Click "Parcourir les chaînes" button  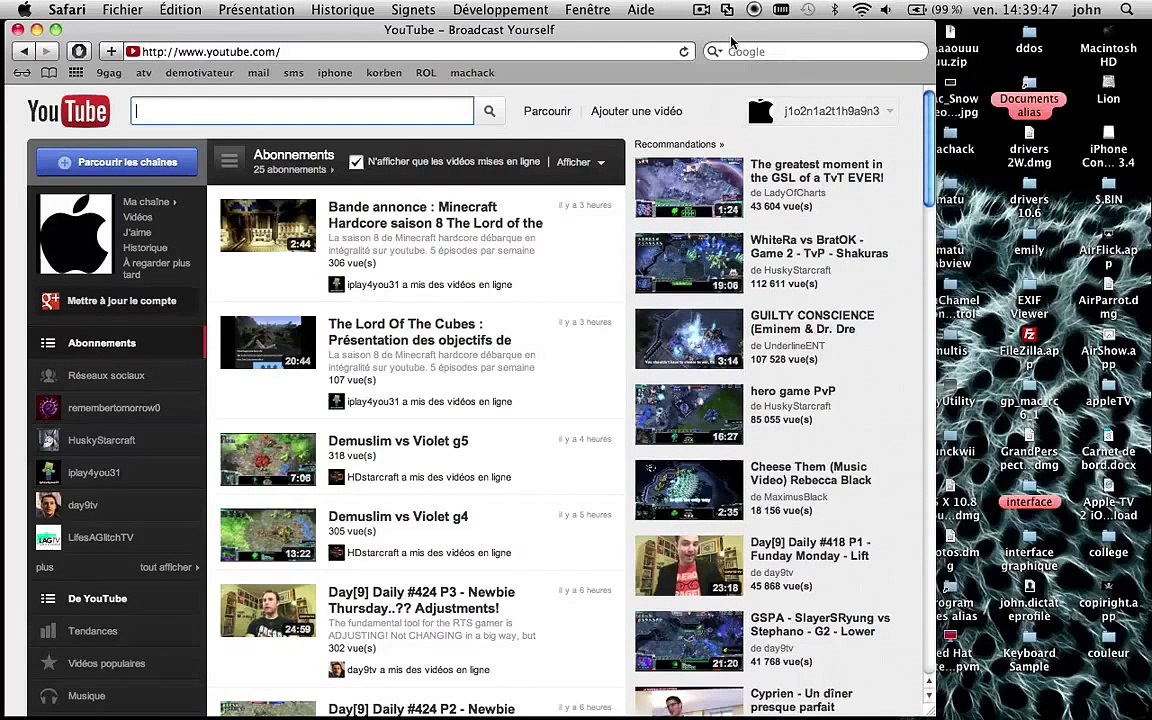tap(117, 162)
